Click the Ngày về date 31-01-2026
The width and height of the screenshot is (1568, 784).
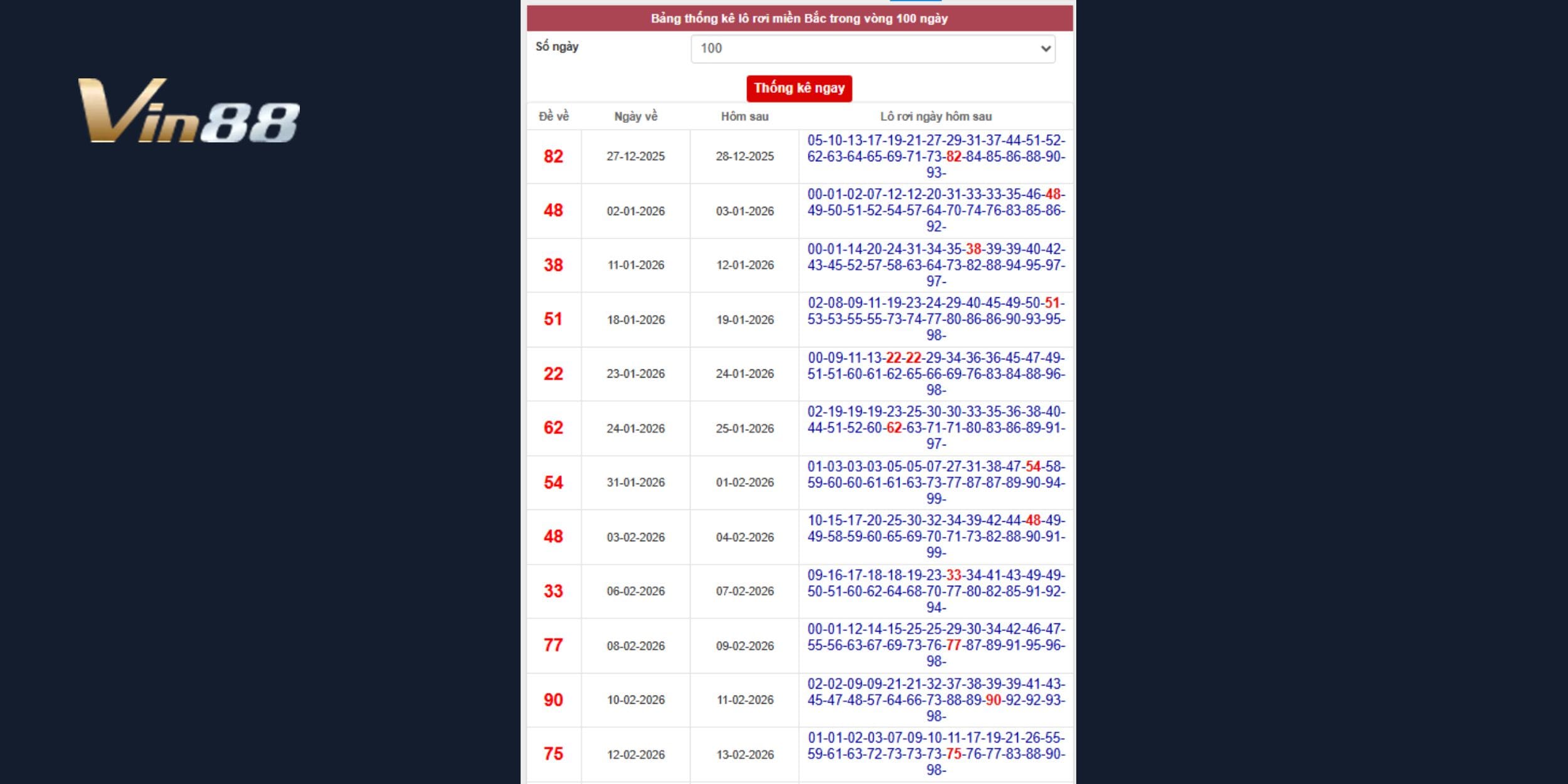click(x=635, y=482)
